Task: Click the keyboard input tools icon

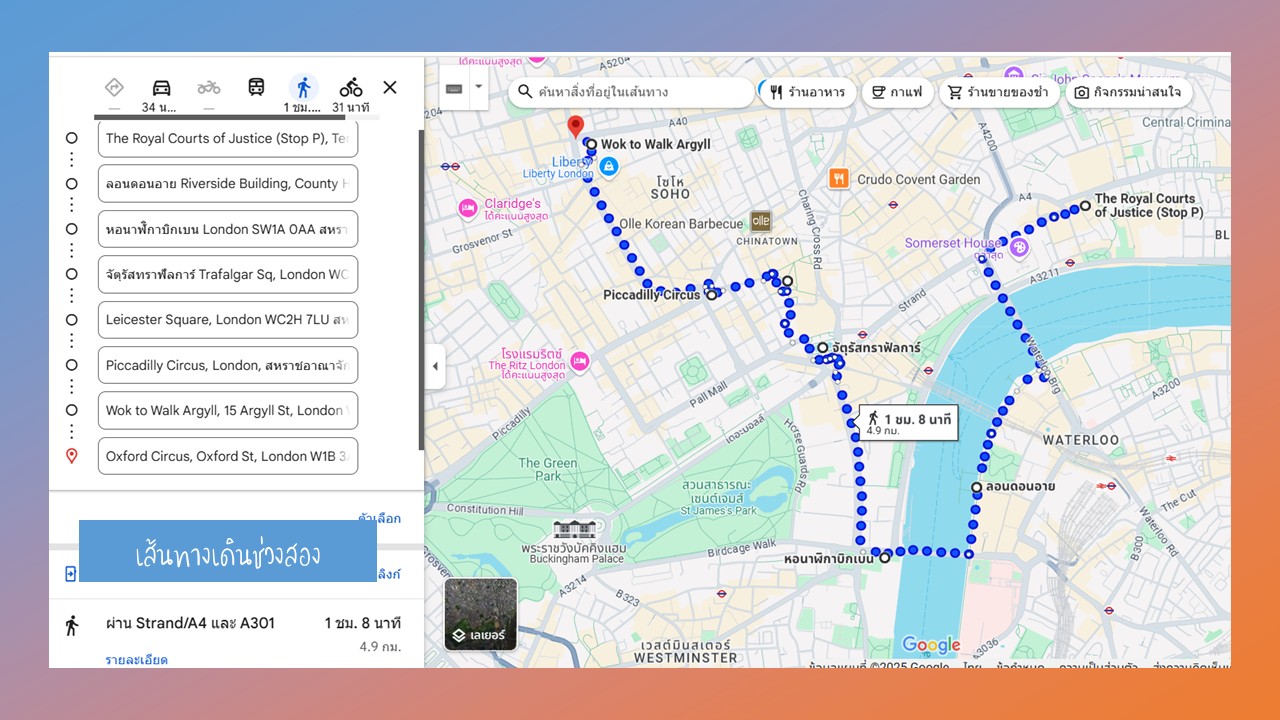Action: (x=454, y=88)
